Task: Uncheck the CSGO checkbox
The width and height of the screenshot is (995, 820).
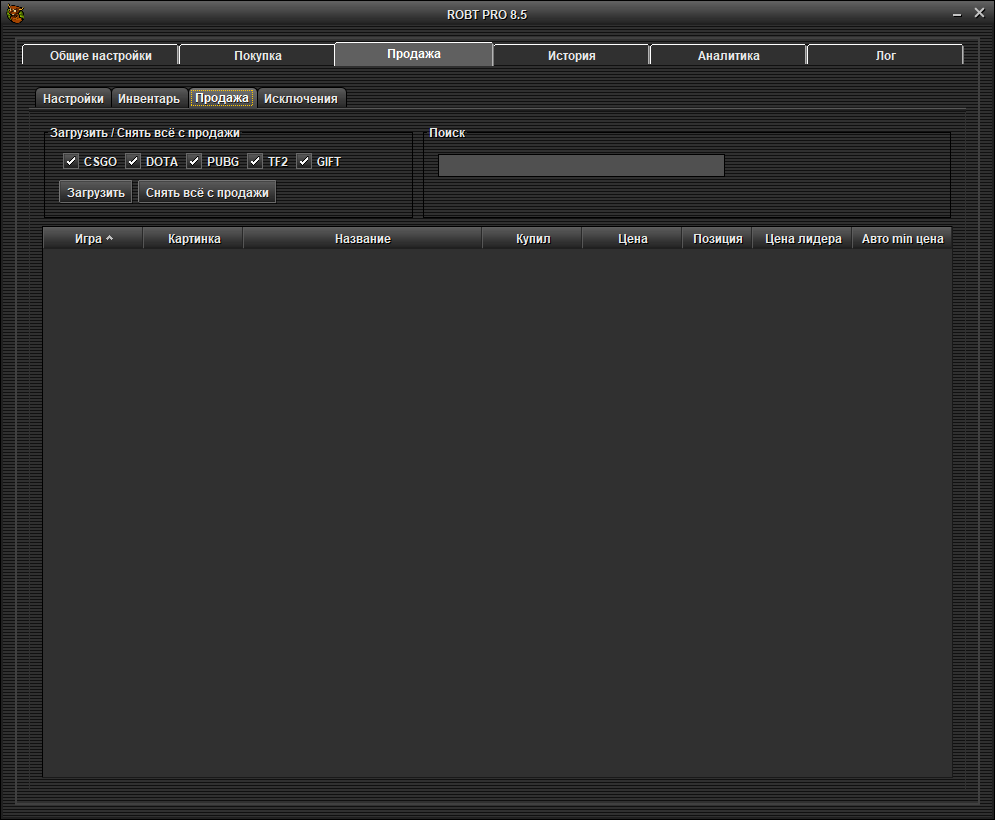Action: [71, 161]
